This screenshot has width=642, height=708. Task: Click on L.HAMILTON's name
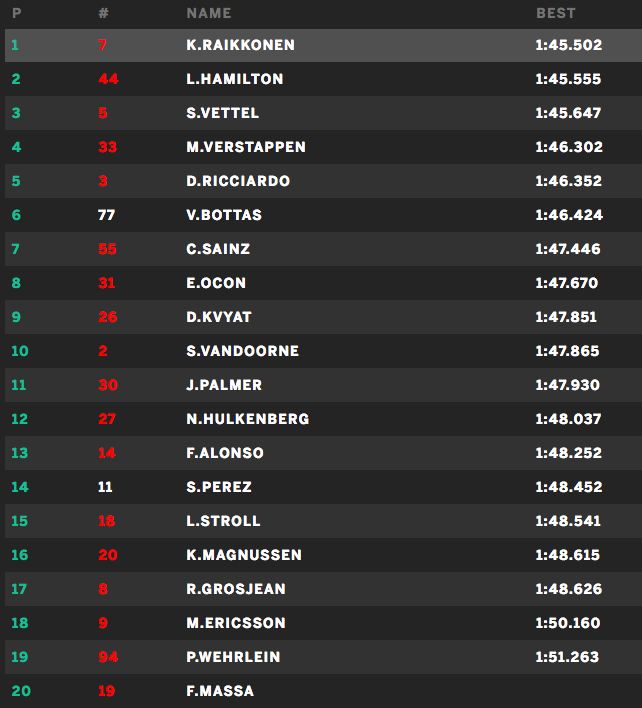pos(235,79)
